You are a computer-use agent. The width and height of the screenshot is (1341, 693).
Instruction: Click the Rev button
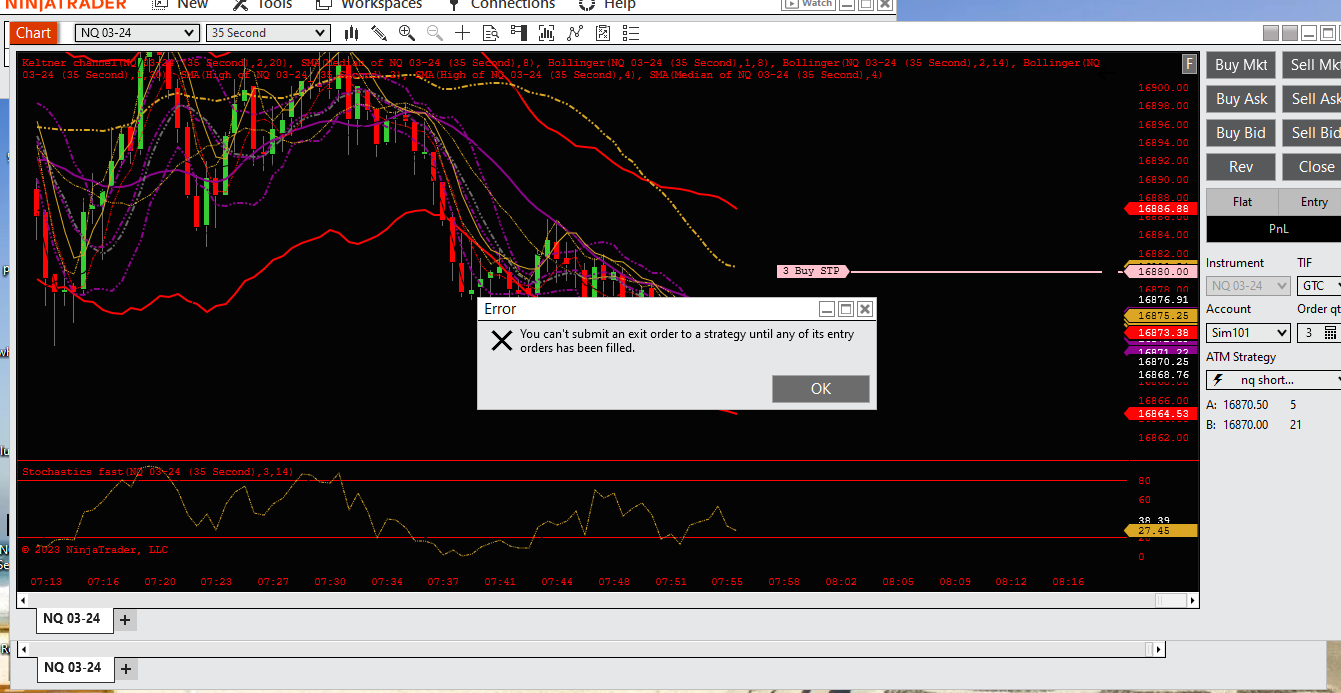(1241, 167)
